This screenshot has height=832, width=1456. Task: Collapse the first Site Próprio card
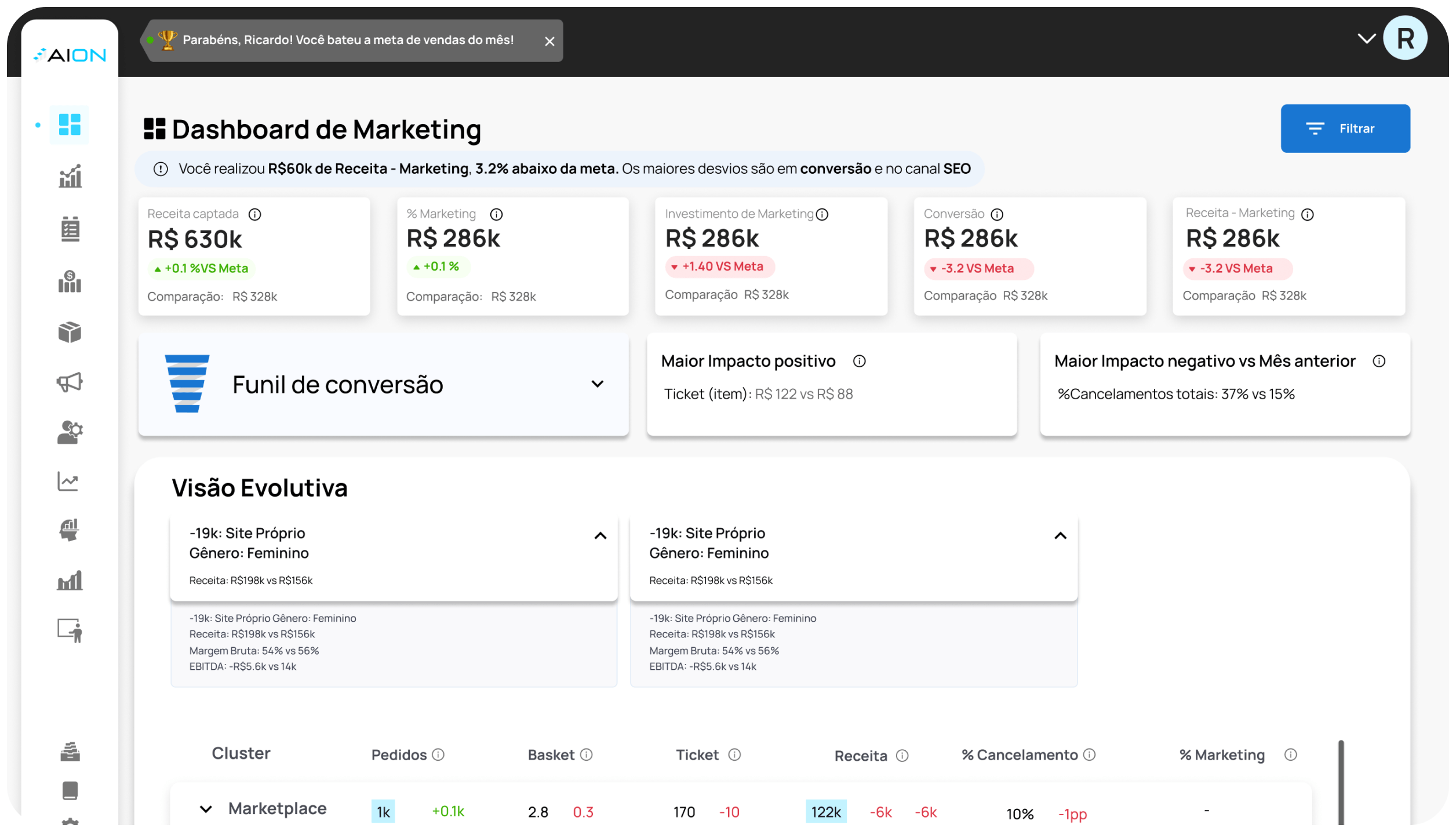[600, 536]
